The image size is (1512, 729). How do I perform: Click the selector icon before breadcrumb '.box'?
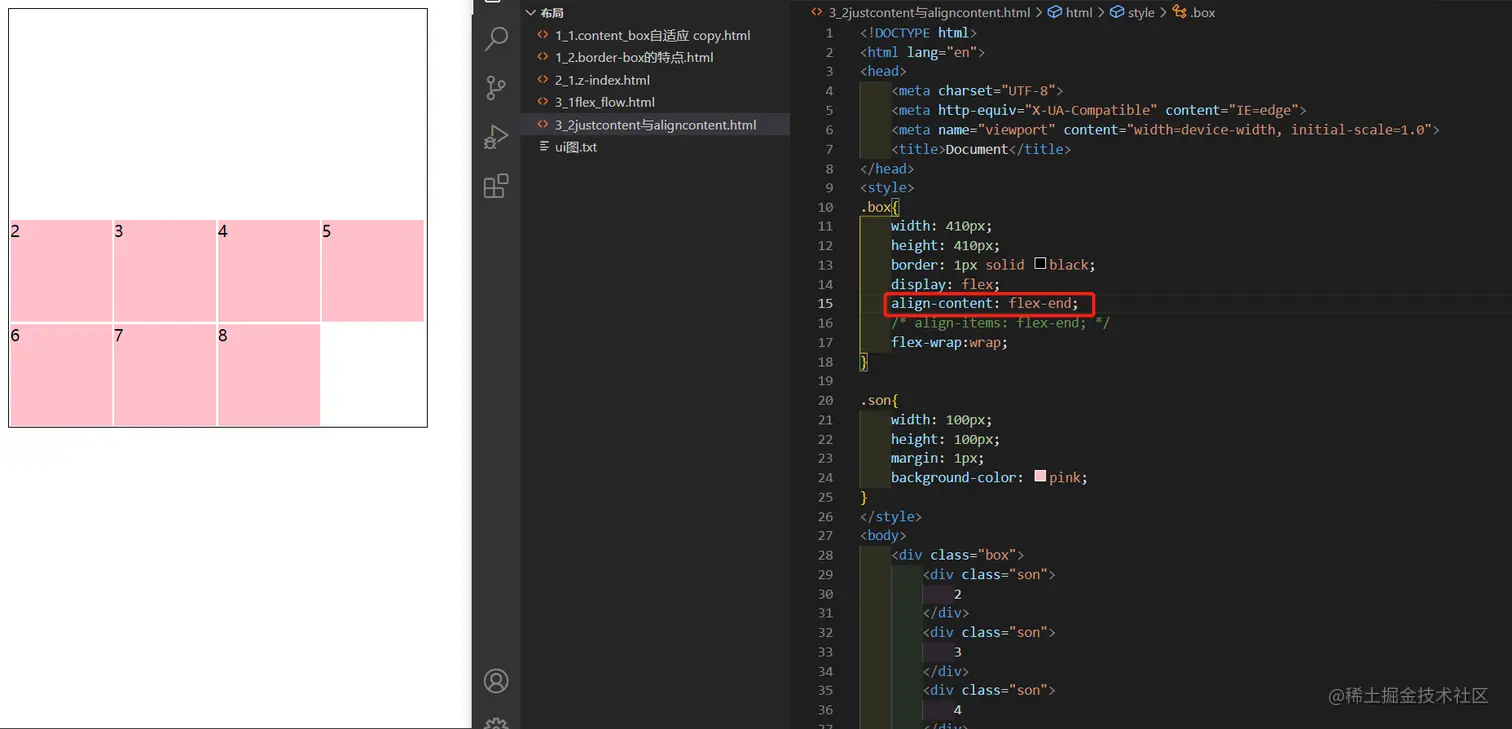click(1179, 13)
